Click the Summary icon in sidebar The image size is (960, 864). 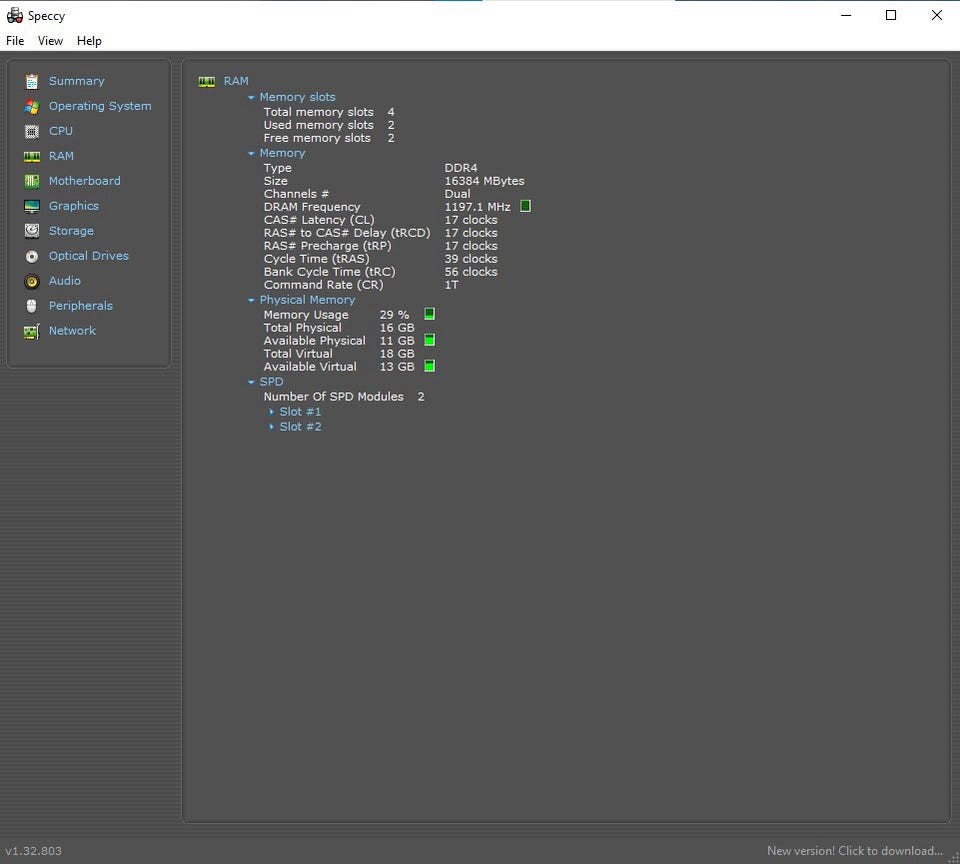click(32, 81)
